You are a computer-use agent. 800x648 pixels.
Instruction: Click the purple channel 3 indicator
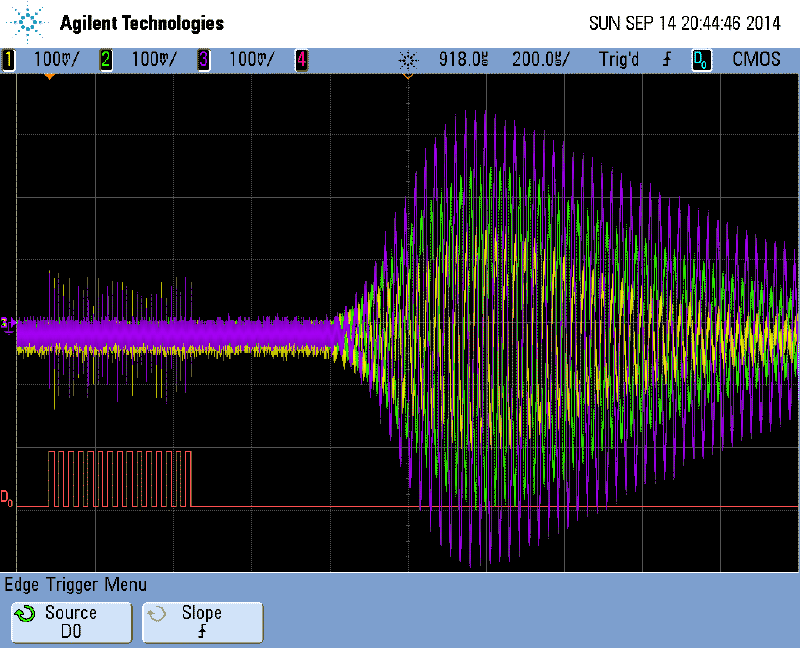coord(204,60)
